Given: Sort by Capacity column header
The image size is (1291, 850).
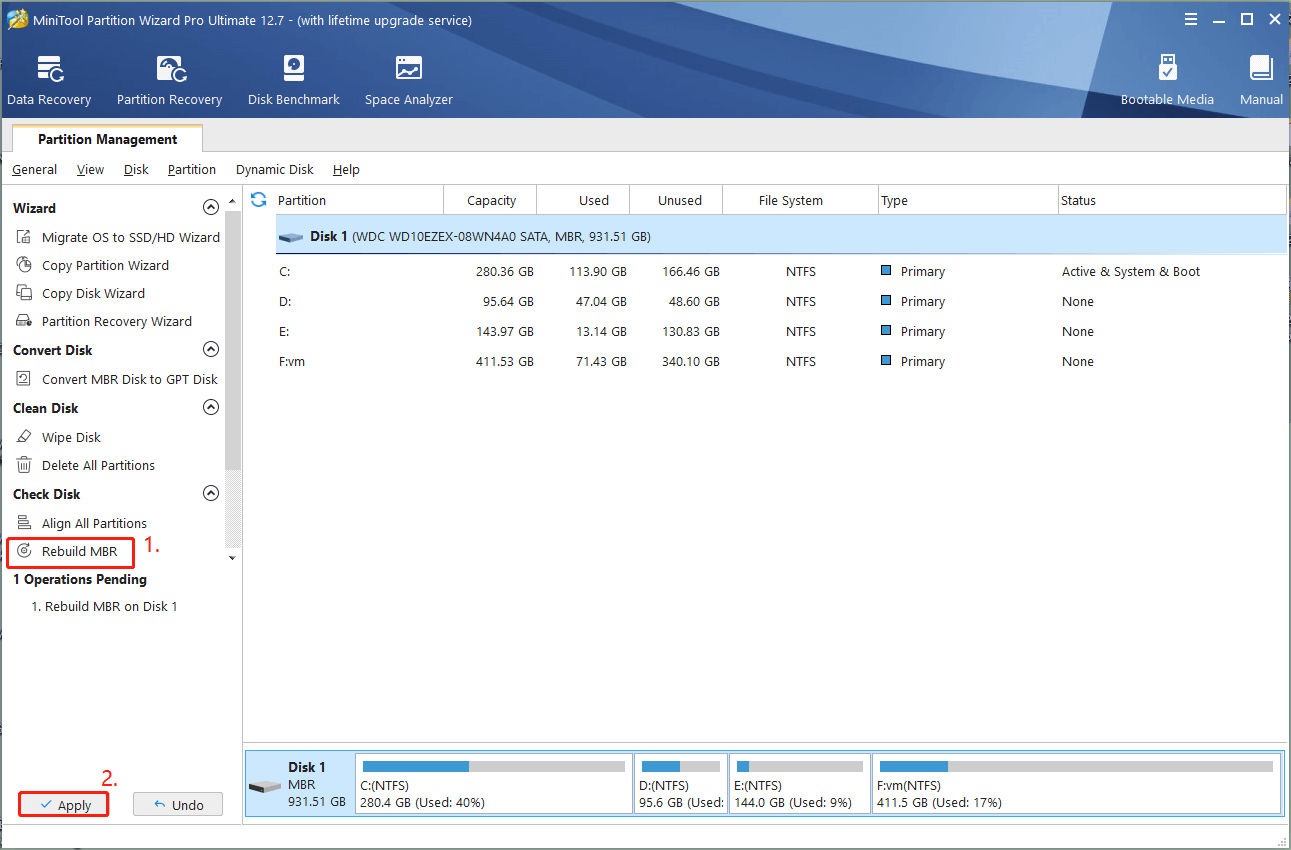Looking at the screenshot, I should (x=490, y=200).
